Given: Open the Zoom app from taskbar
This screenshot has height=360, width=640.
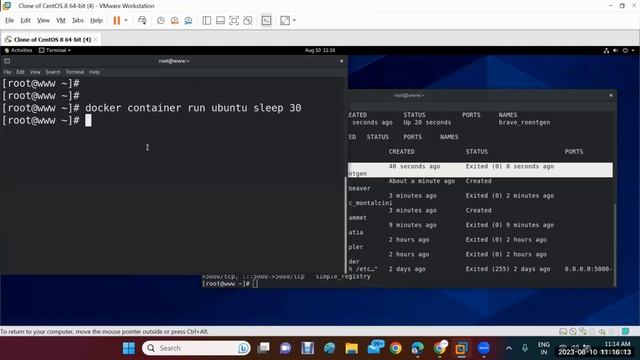Looking at the screenshot, I should 484,348.
